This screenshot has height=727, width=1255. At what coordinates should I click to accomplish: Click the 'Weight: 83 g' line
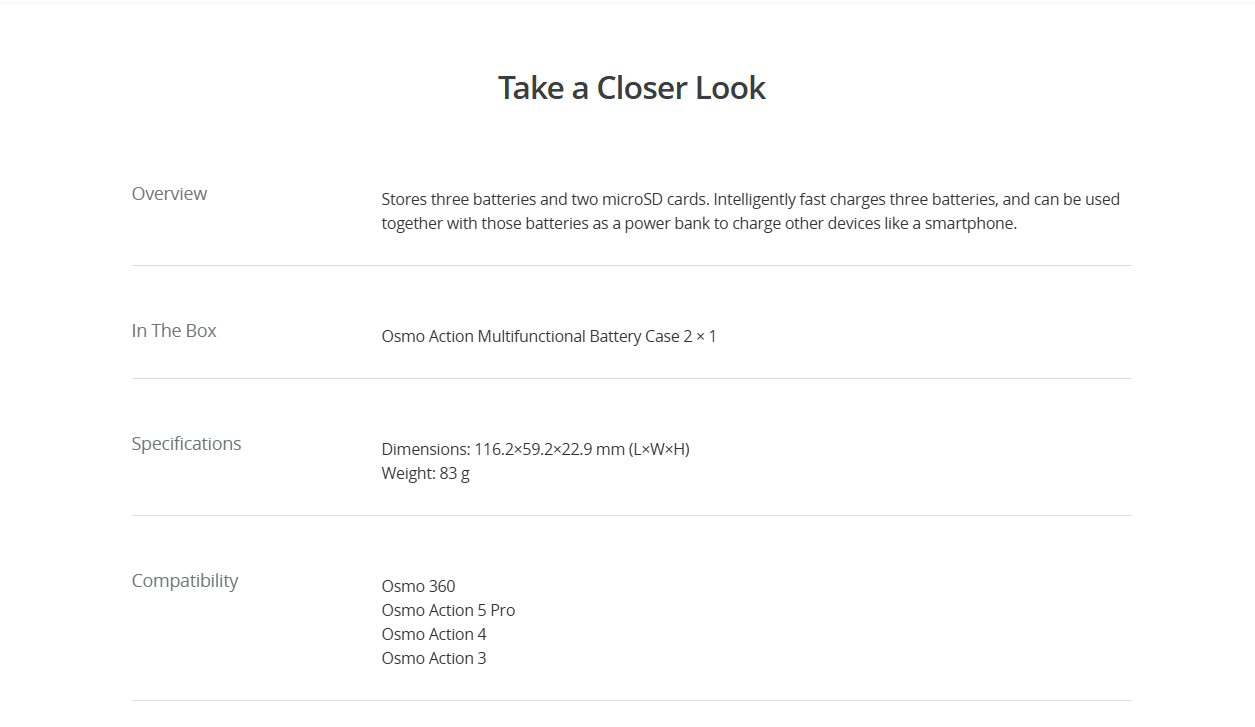[425, 473]
